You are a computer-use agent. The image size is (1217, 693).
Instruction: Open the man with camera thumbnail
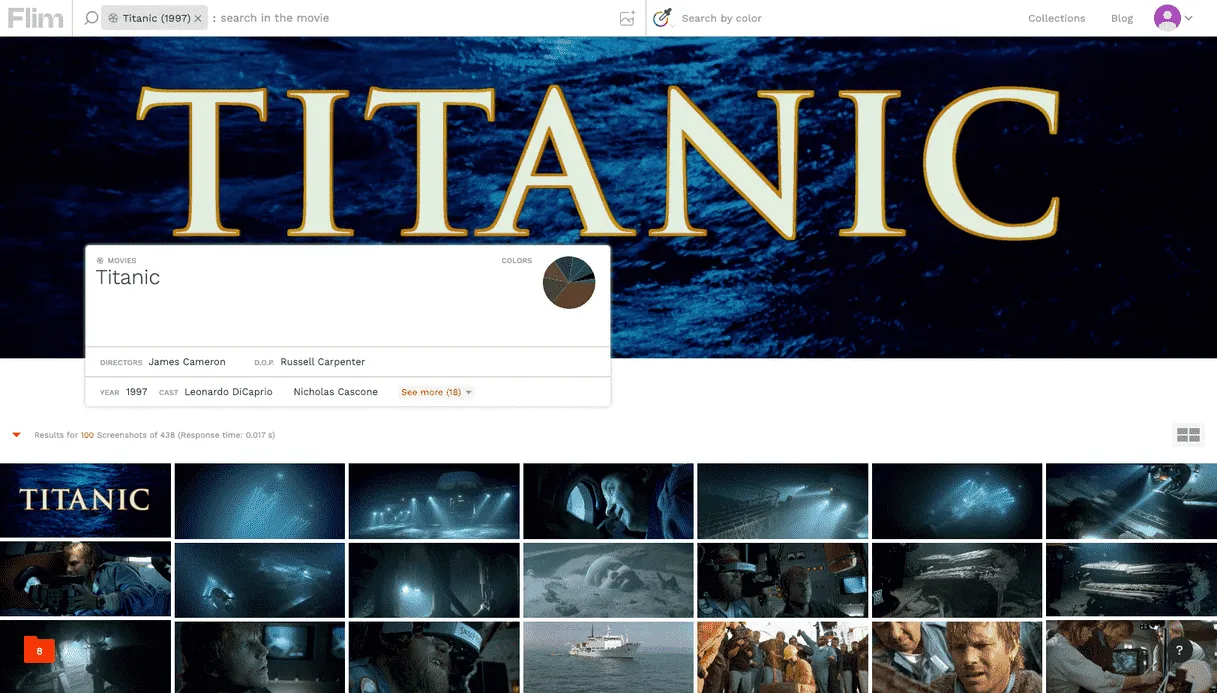click(85, 579)
